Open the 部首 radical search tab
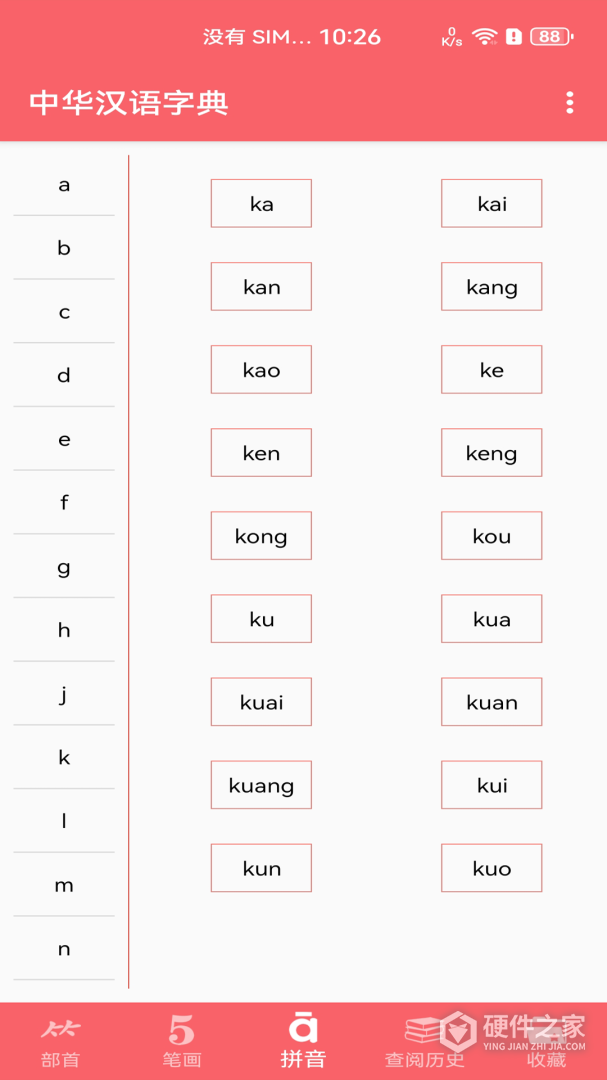 click(x=60, y=1040)
